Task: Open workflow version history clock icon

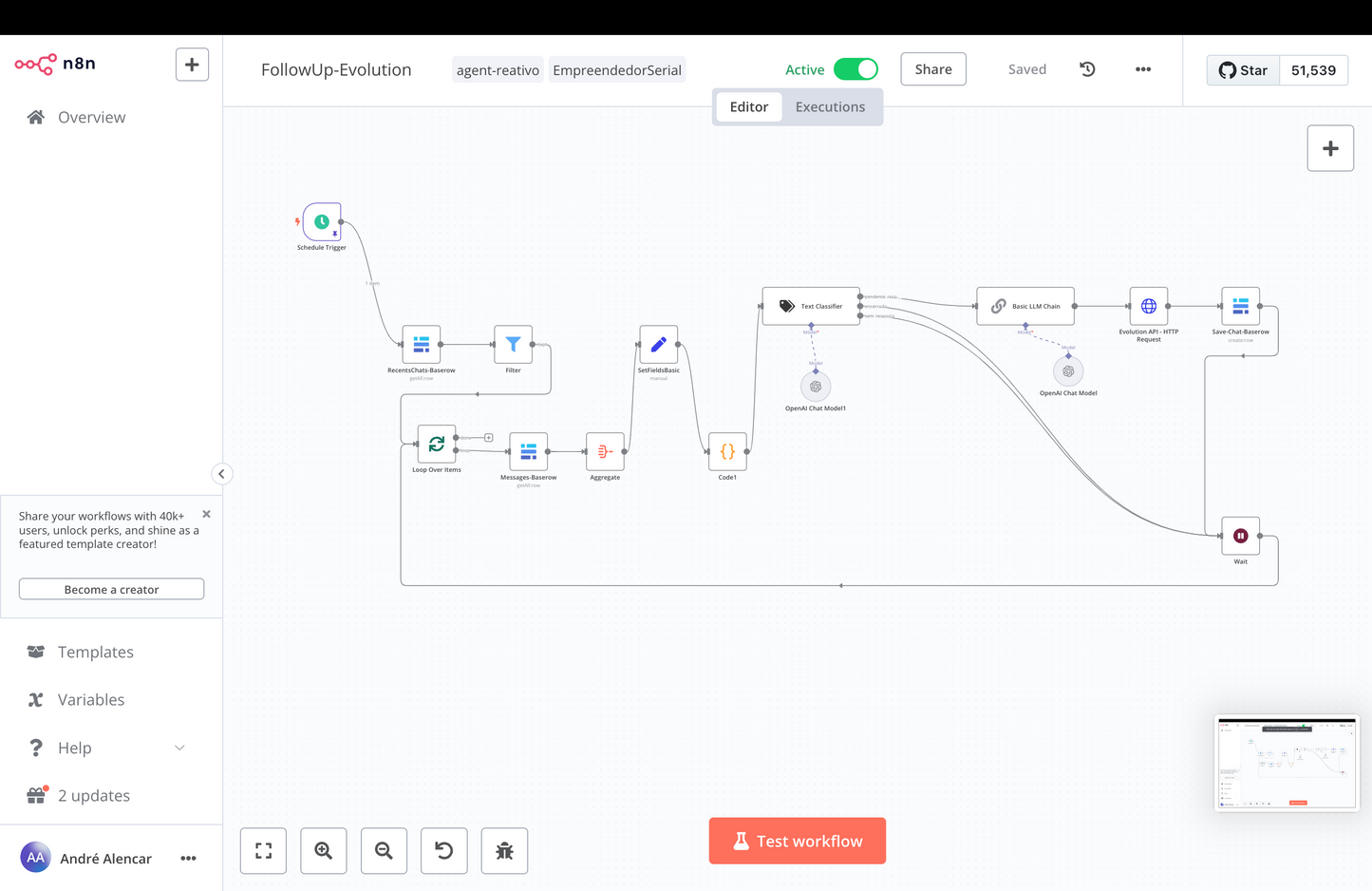Action: click(1086, 68)
